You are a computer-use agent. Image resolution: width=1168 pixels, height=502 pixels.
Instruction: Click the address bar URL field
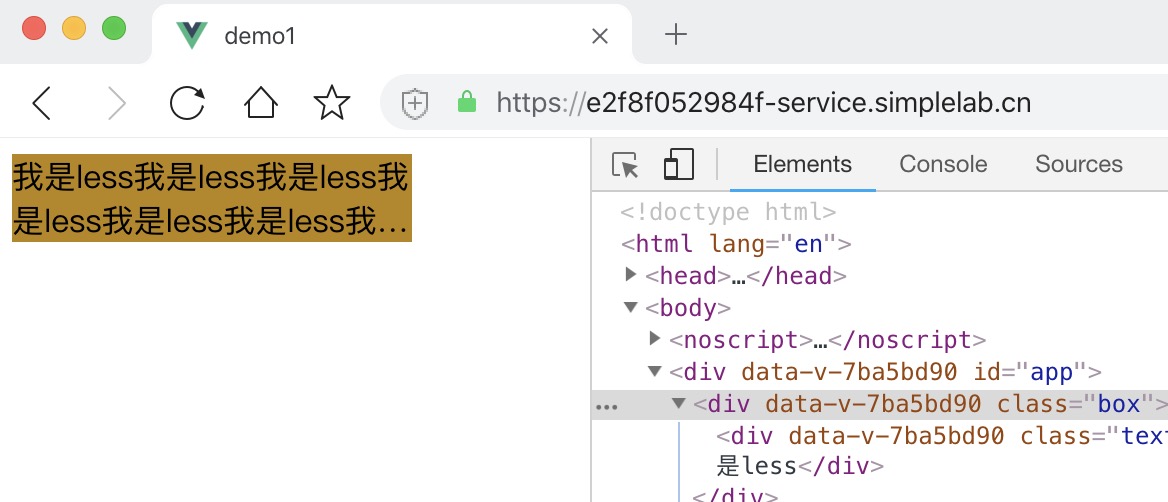tap(775, 102)
